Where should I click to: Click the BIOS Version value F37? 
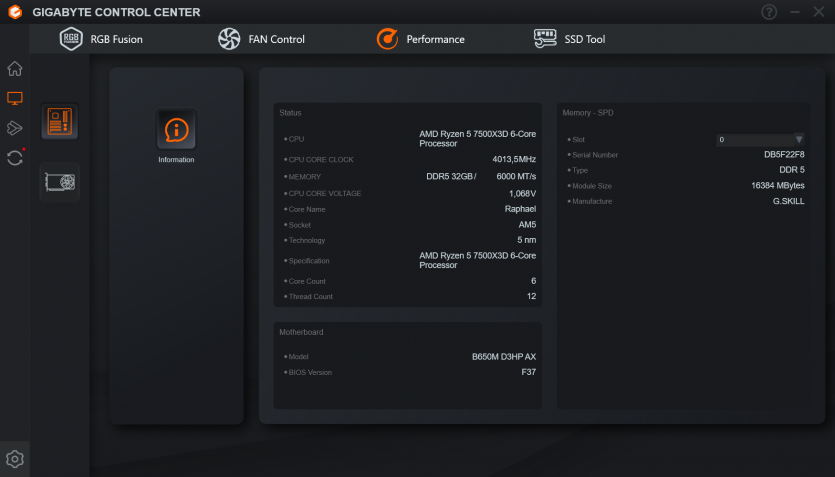tap(528, 372)
